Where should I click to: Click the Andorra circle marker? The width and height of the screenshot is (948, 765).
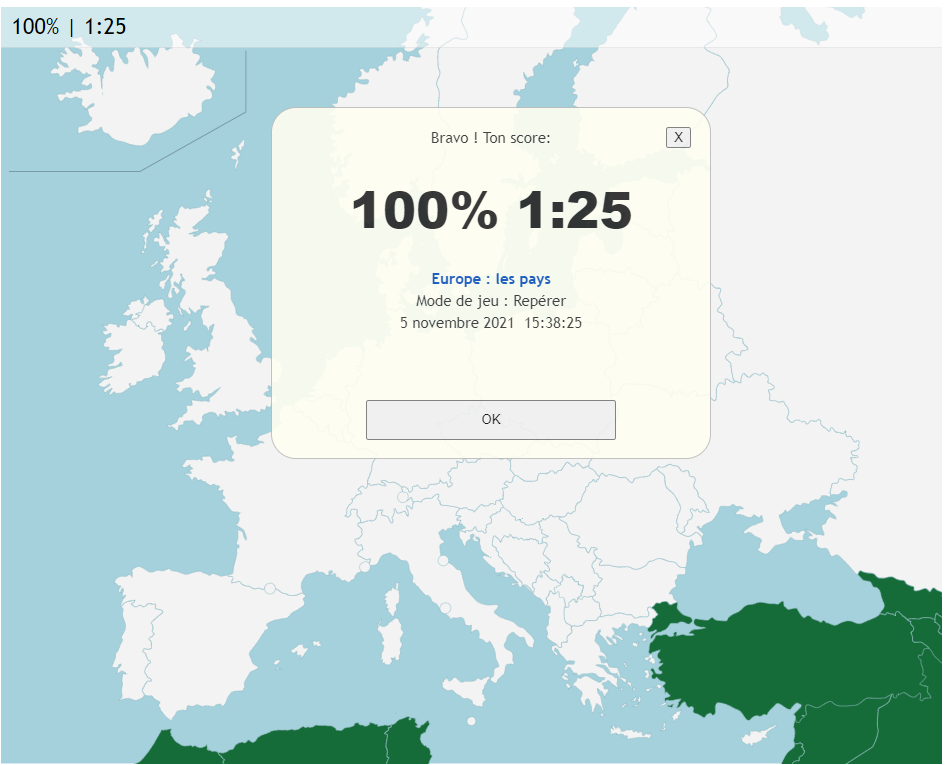pyautogui.click(x=270, y=588)
